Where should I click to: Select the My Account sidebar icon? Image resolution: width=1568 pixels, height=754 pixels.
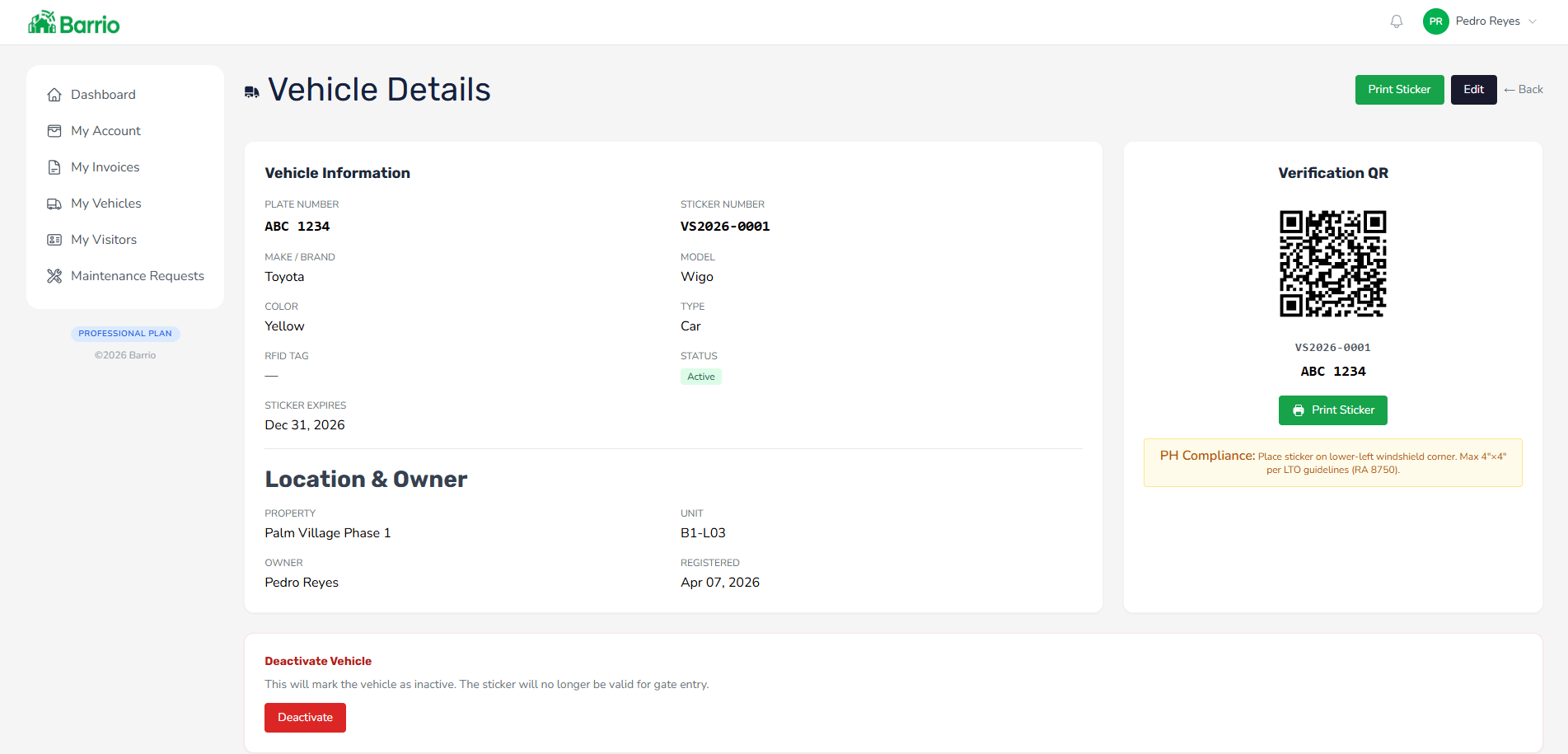coord(54,130)
